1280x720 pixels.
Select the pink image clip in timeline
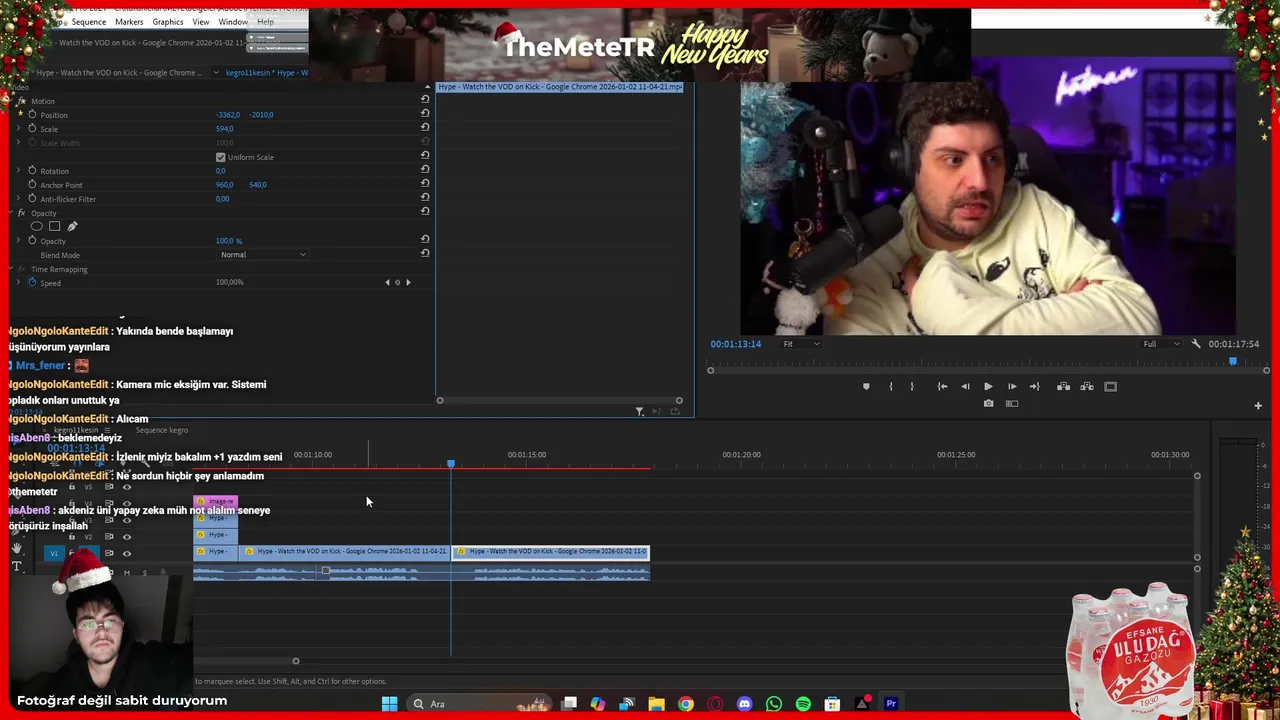(216, 502)
